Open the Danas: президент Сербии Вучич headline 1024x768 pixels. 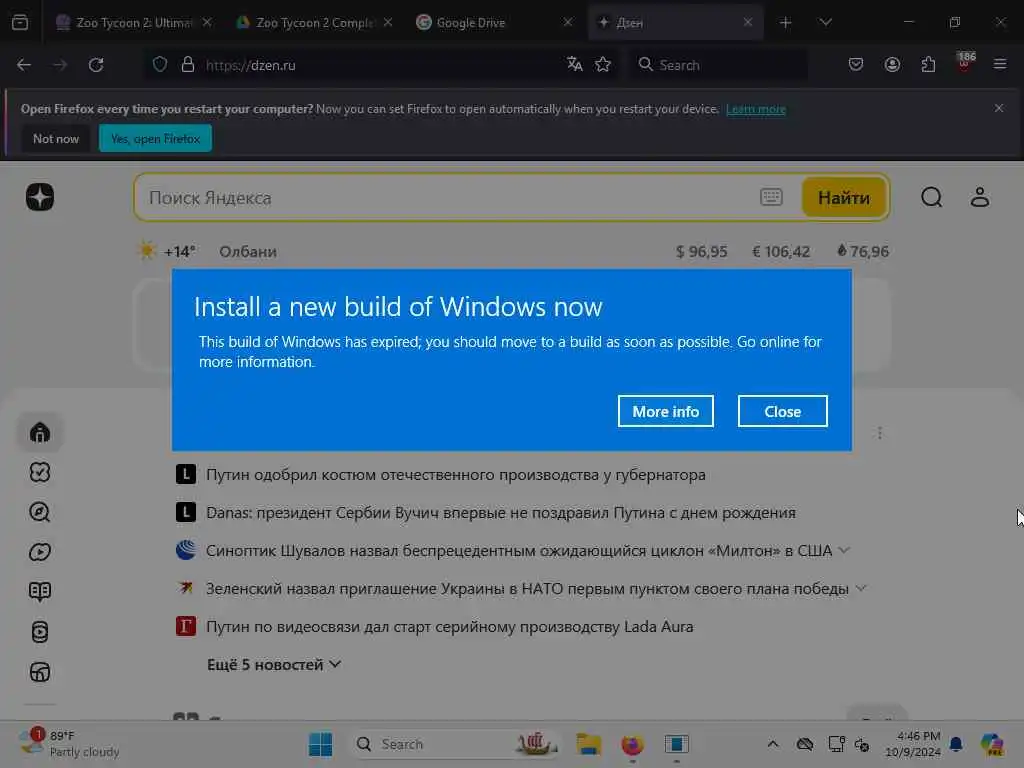coord(500,513)
